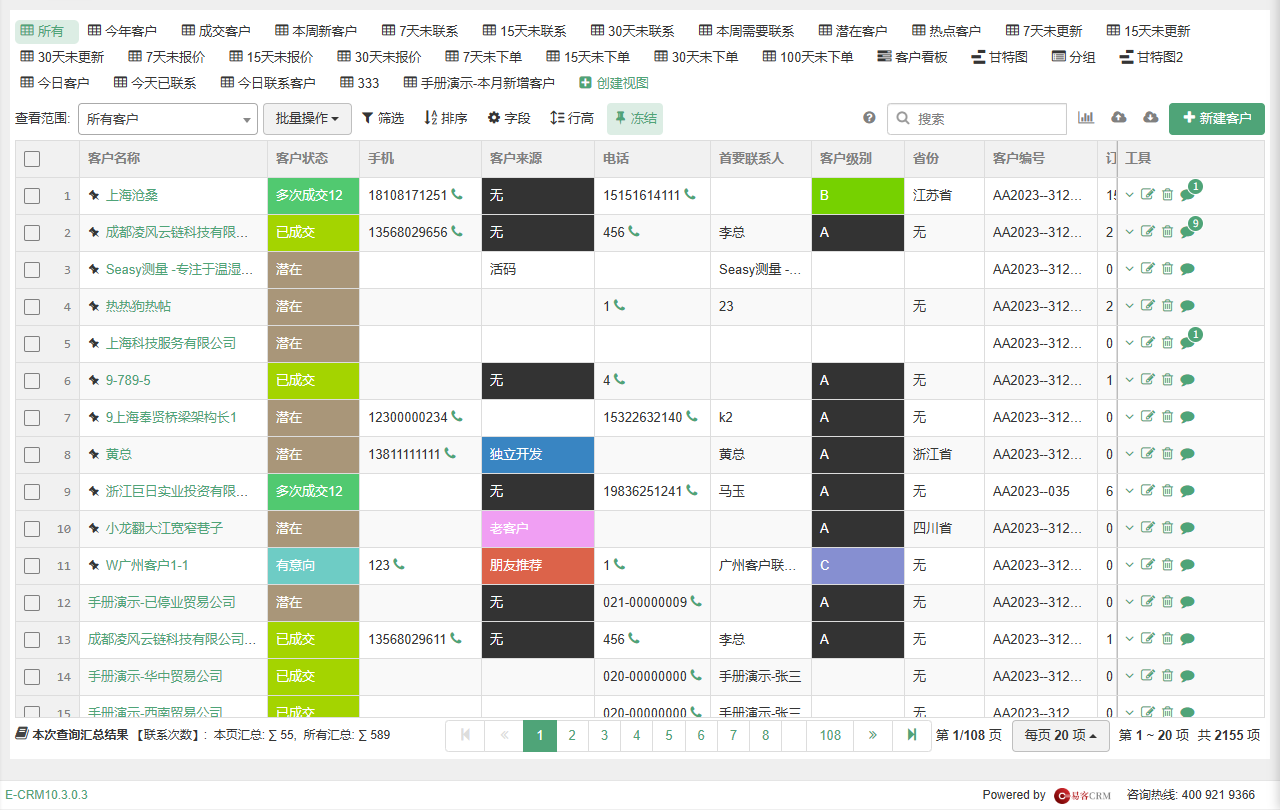Viewport: 1280px width, 810px height.
Task: Check the row for 浙江巨日实业投资
Action: pos(32,491)
